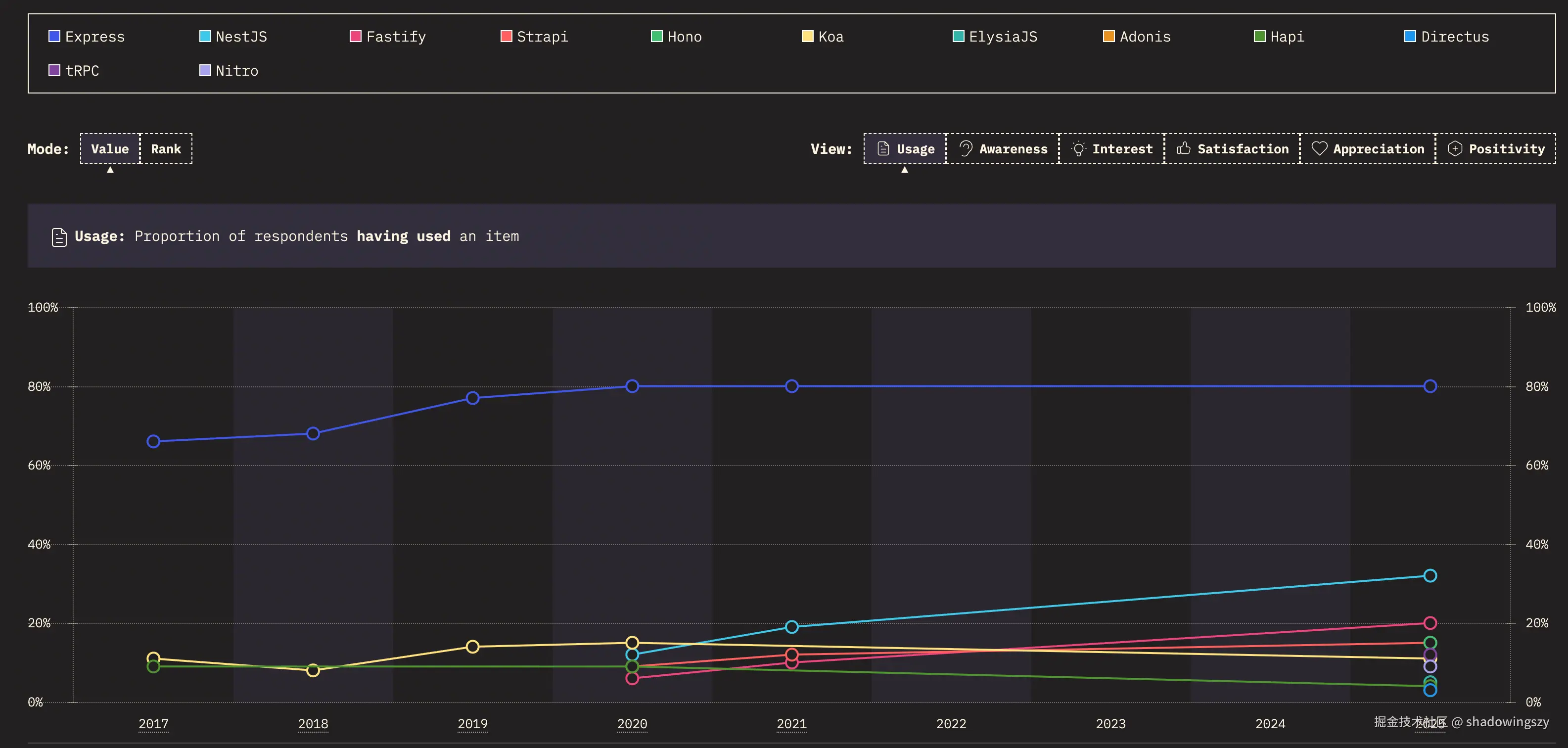Click the Positivity plus-circle icon
The height and width of the screenshot is (748, 1568).
click(1454, 148)
